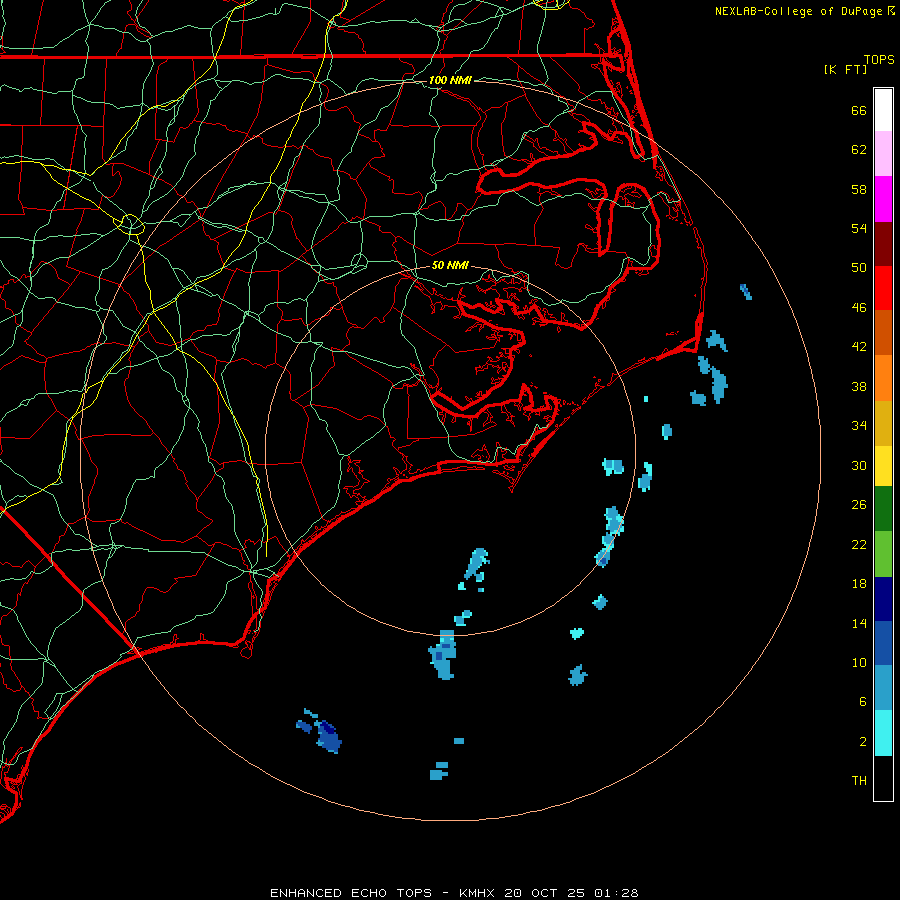Click the "KMHX" radar site identifier

[x=479, y=893]
